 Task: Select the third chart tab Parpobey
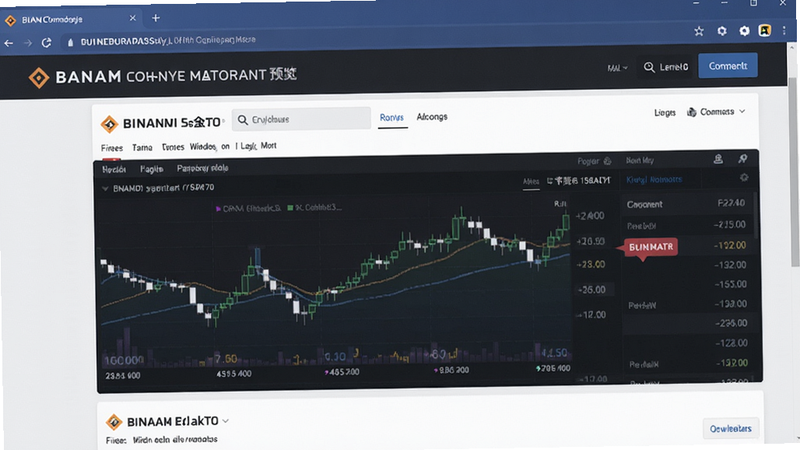203,168
